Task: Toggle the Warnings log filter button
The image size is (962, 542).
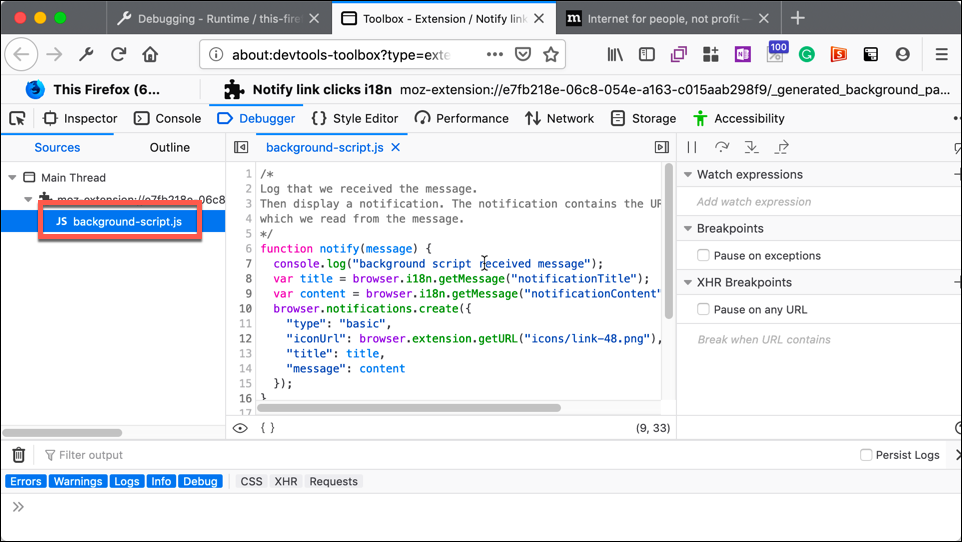Action: tap(78, 481)
